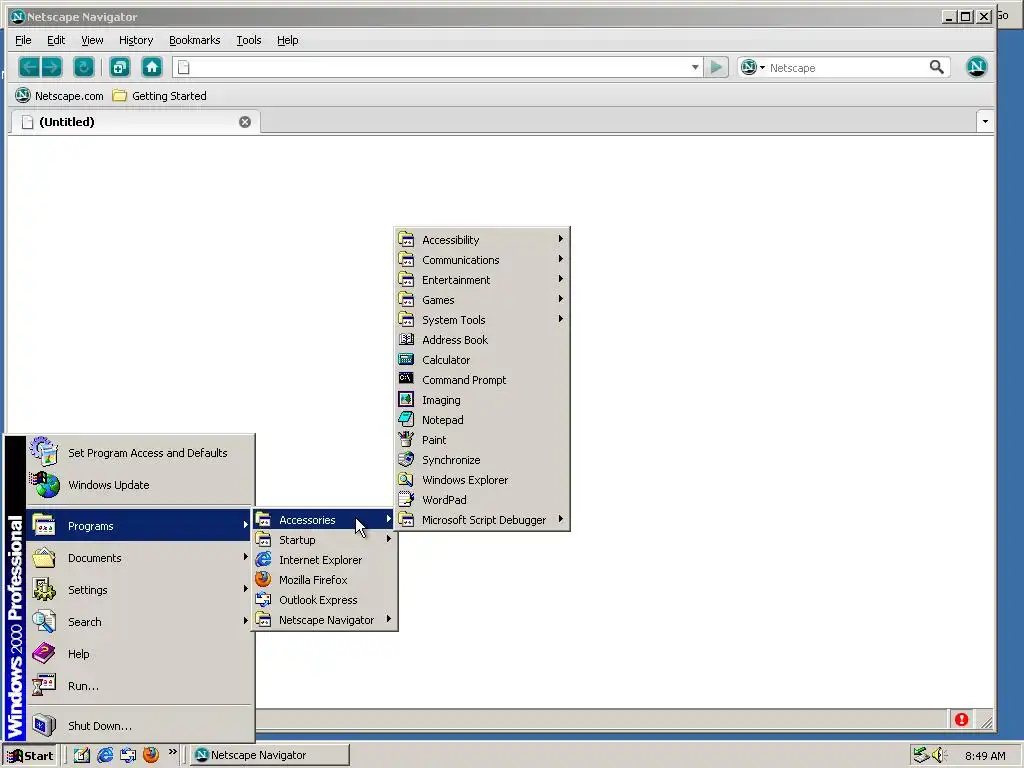This screenshot has width=1024, height=768.
Task: Expand the Entertainment submenu
Action: pos(482,280)
